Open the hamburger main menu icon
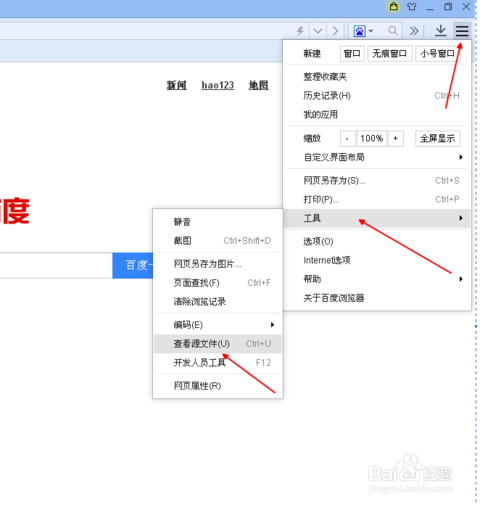Image resolution: width=480 pixels, height=505 pixels. tap(462, 31)
